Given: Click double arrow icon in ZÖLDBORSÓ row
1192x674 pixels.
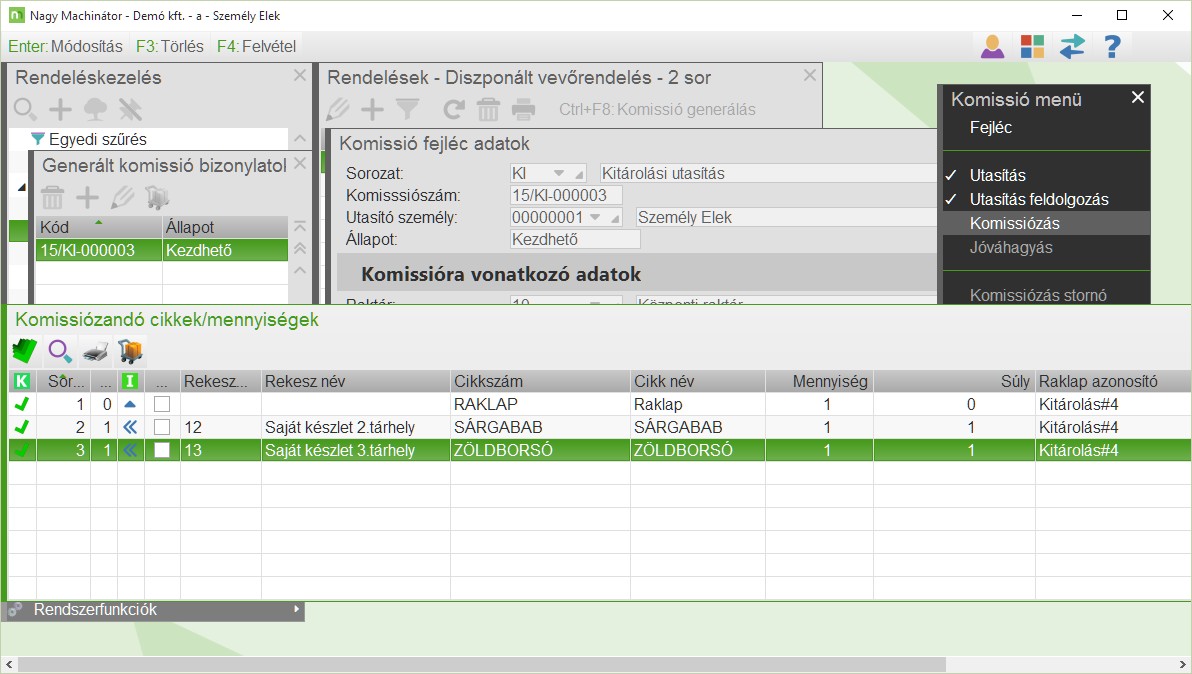Looking at the screenshot, I should pyautogui.click(x=130, y=450).
